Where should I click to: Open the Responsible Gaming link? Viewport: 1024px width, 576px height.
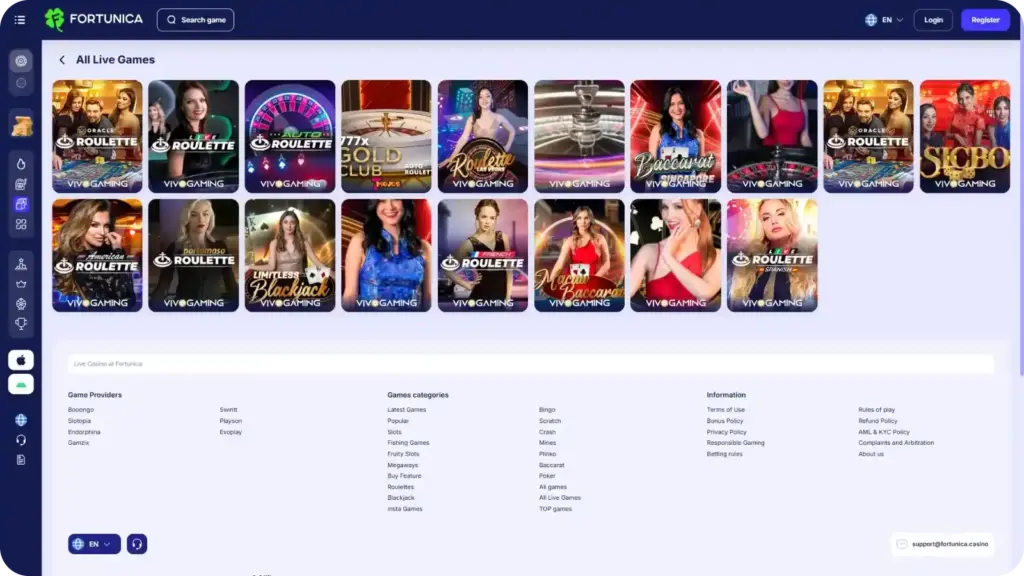735,443
